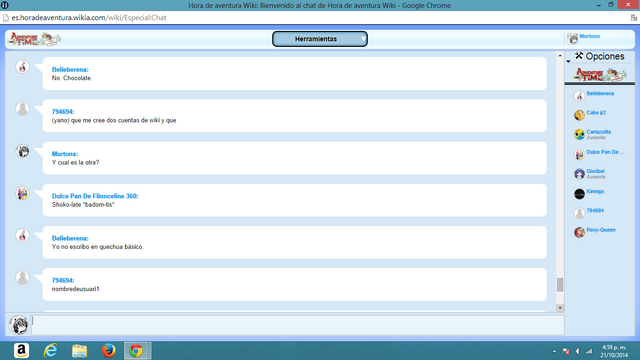Click the message text 'No. Chocolate.'
640x360 pixels.
click(72, 78)
